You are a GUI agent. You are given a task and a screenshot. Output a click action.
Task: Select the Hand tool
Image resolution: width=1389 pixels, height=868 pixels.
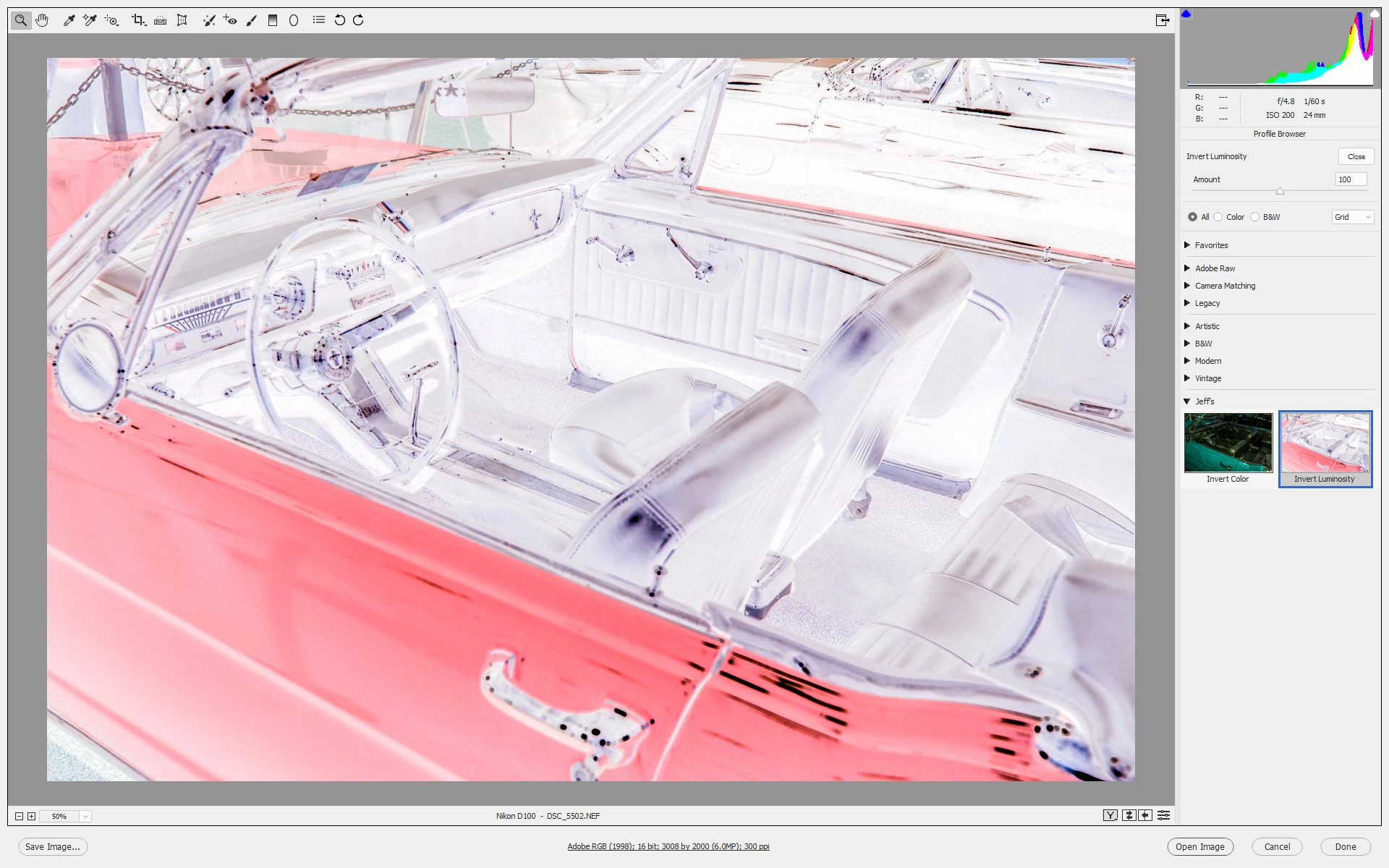pyautogui.click(x=42, y=20)
